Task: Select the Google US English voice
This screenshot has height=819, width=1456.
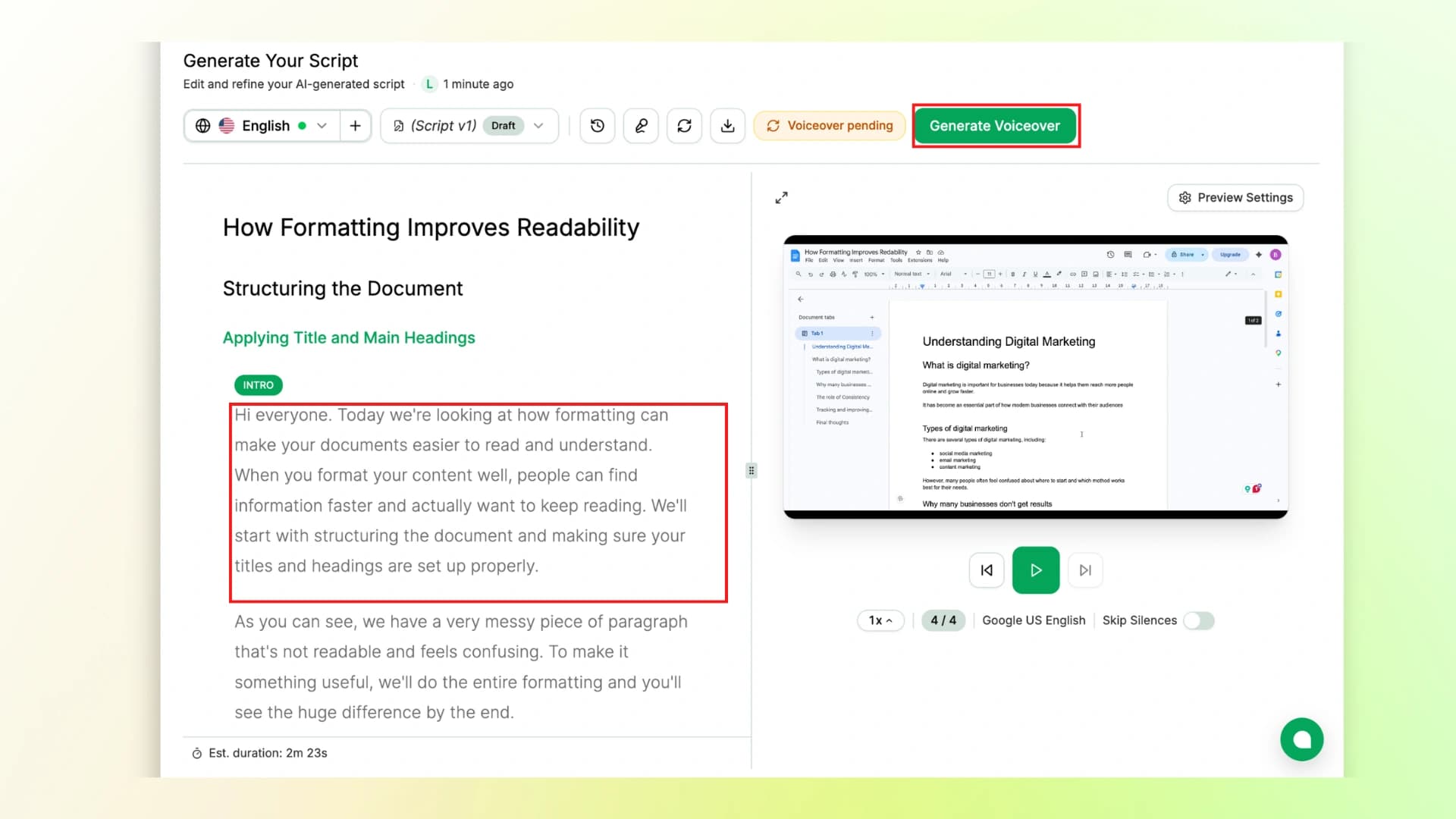Action: pyautogui.click(x=1034, y=620)
